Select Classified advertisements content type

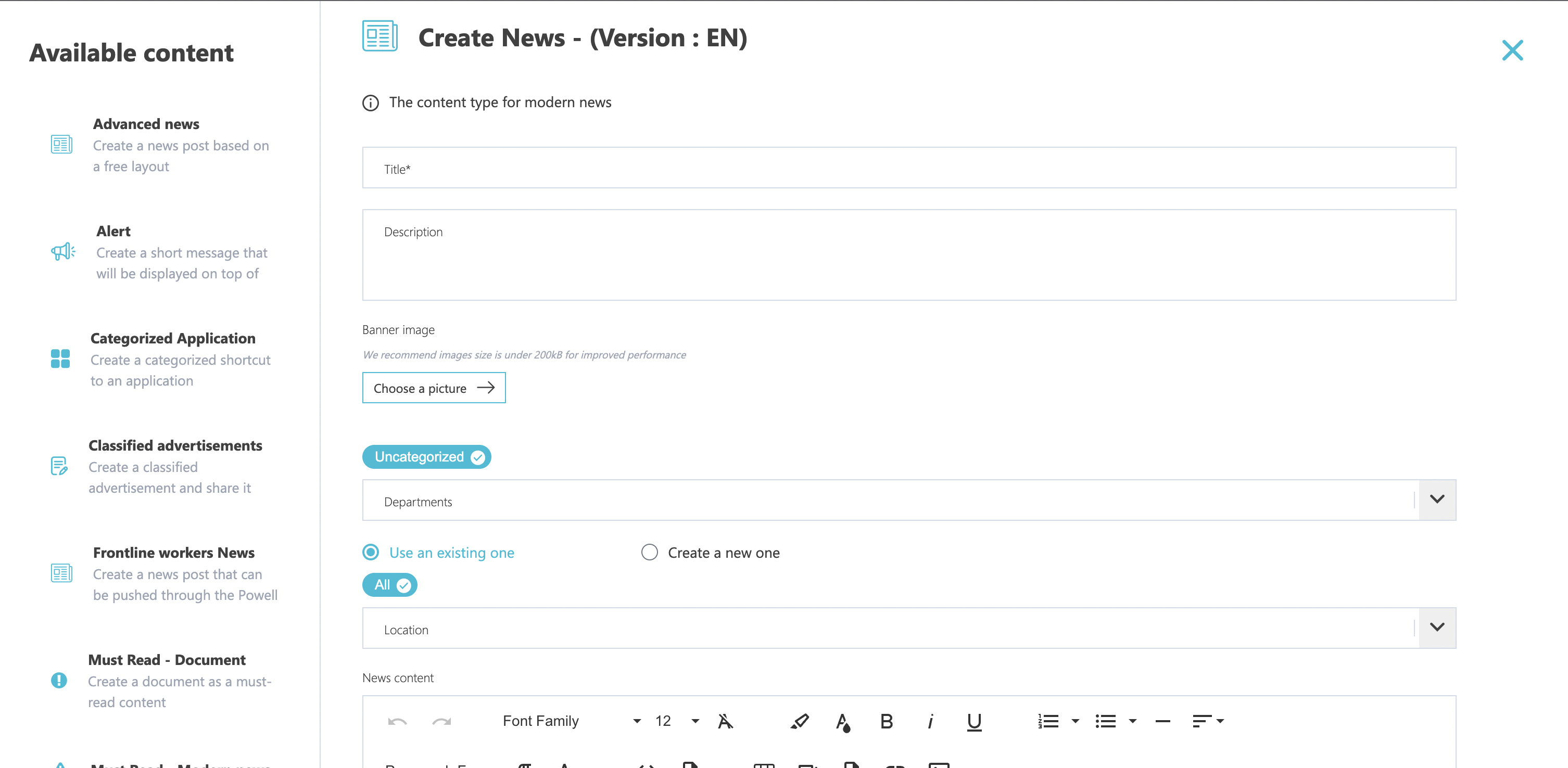(x=165, y=466)
